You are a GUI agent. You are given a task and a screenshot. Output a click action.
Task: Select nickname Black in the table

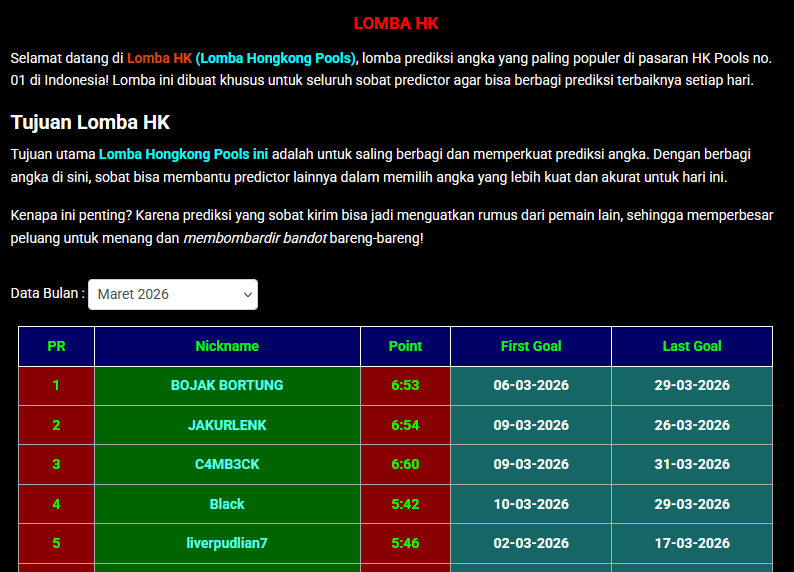(227, 504)
